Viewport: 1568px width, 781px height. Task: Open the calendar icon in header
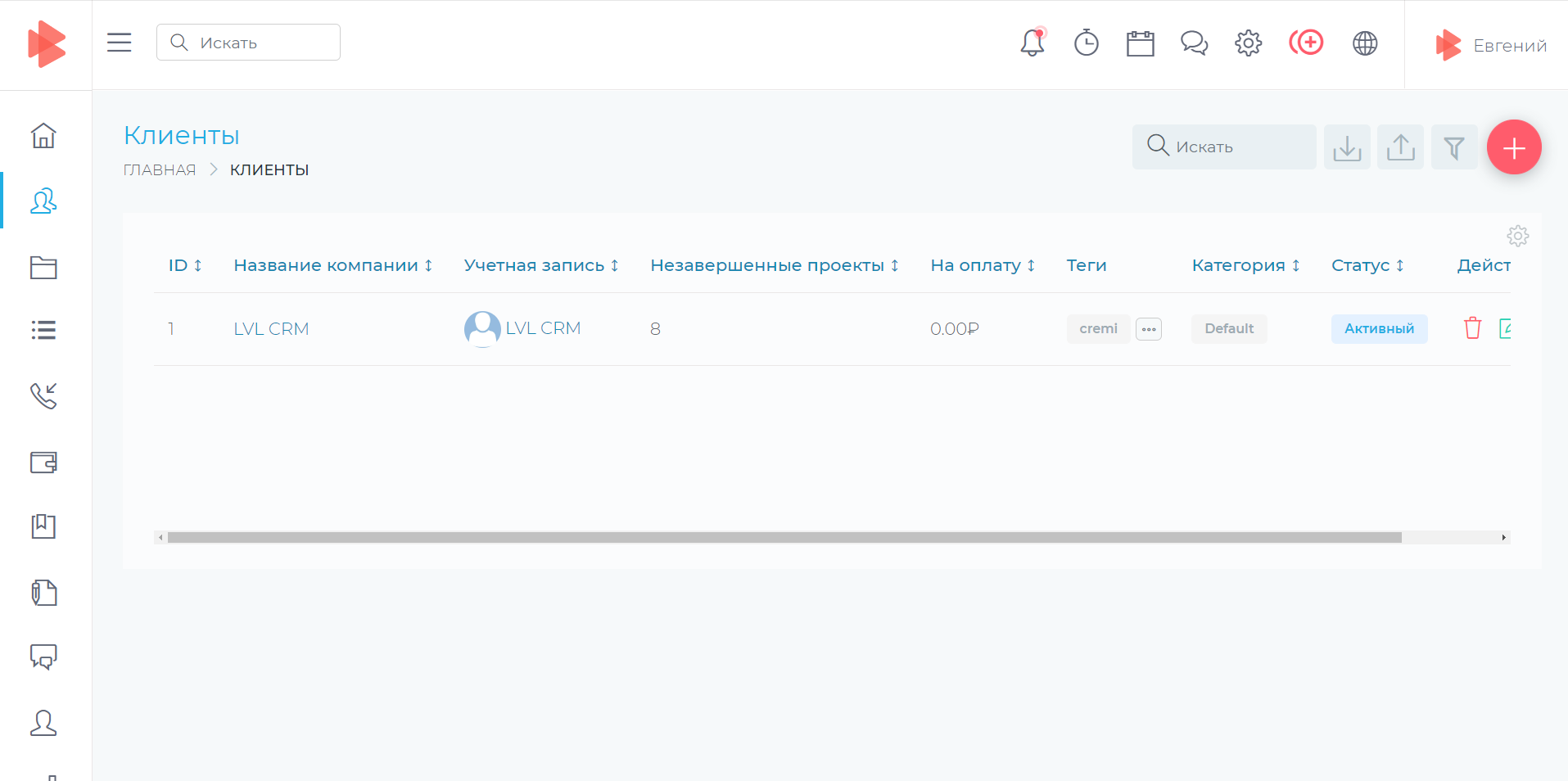(x=1140, y=43)
